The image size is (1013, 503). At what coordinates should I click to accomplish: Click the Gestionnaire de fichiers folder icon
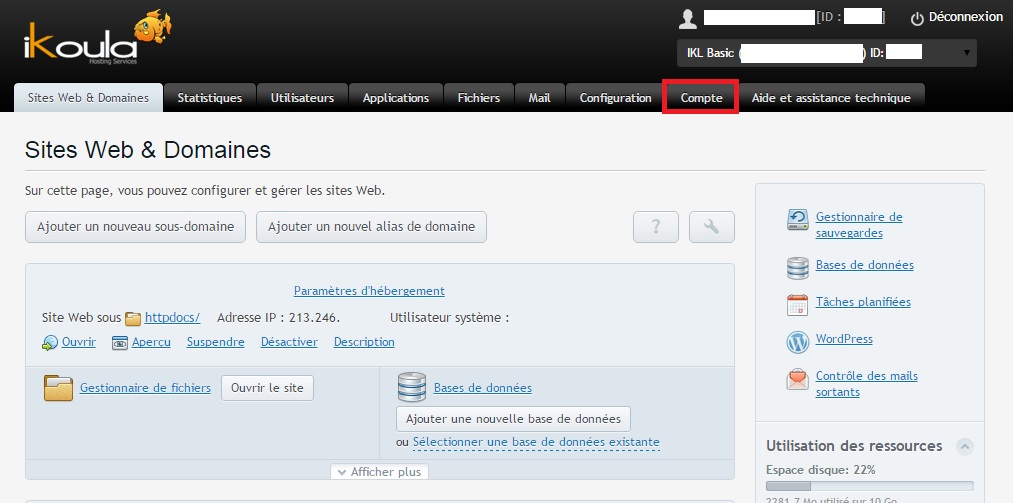pos(59,388)
